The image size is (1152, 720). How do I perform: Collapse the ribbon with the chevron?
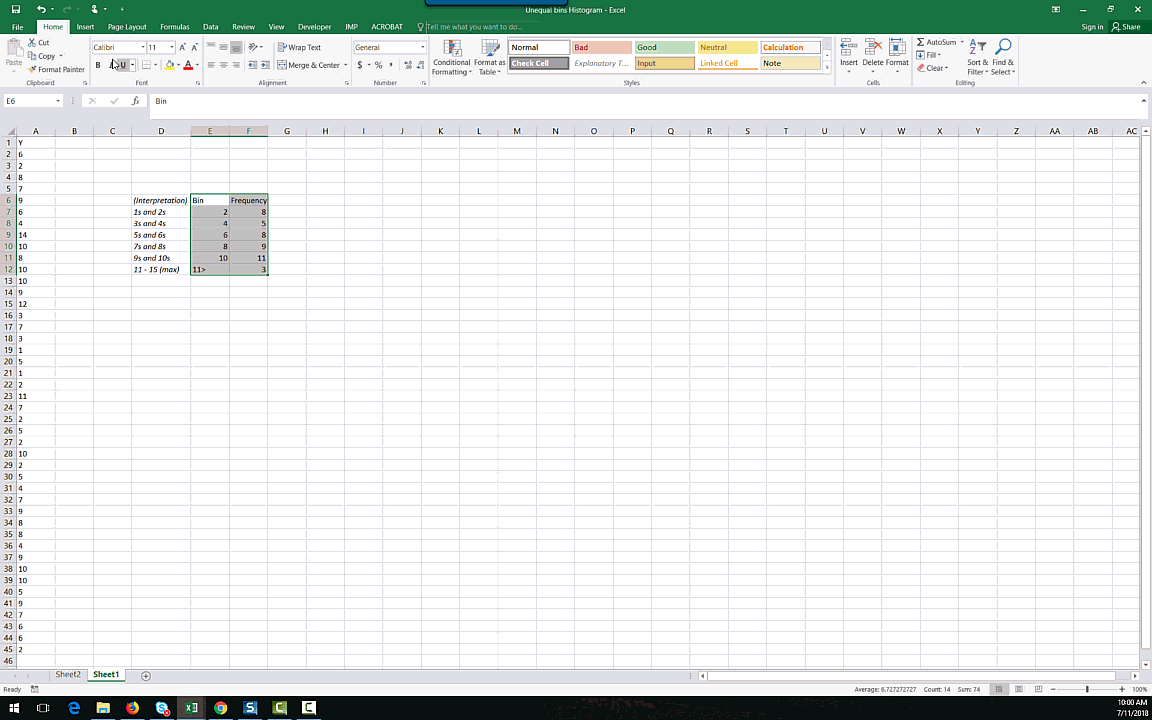(x=1143, y=82)
